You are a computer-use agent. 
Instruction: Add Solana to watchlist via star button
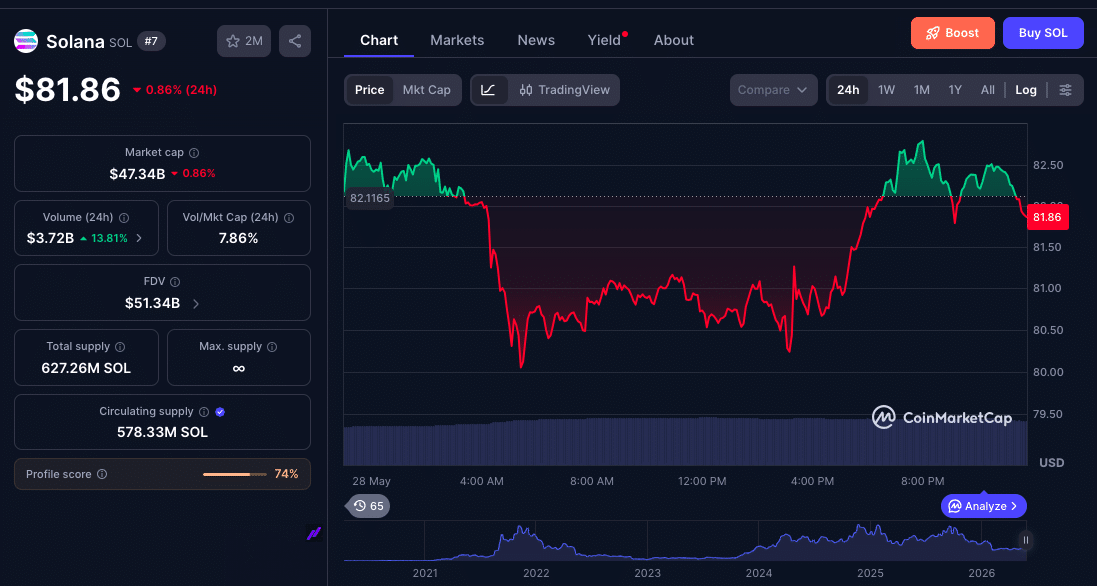pos(244,41)
